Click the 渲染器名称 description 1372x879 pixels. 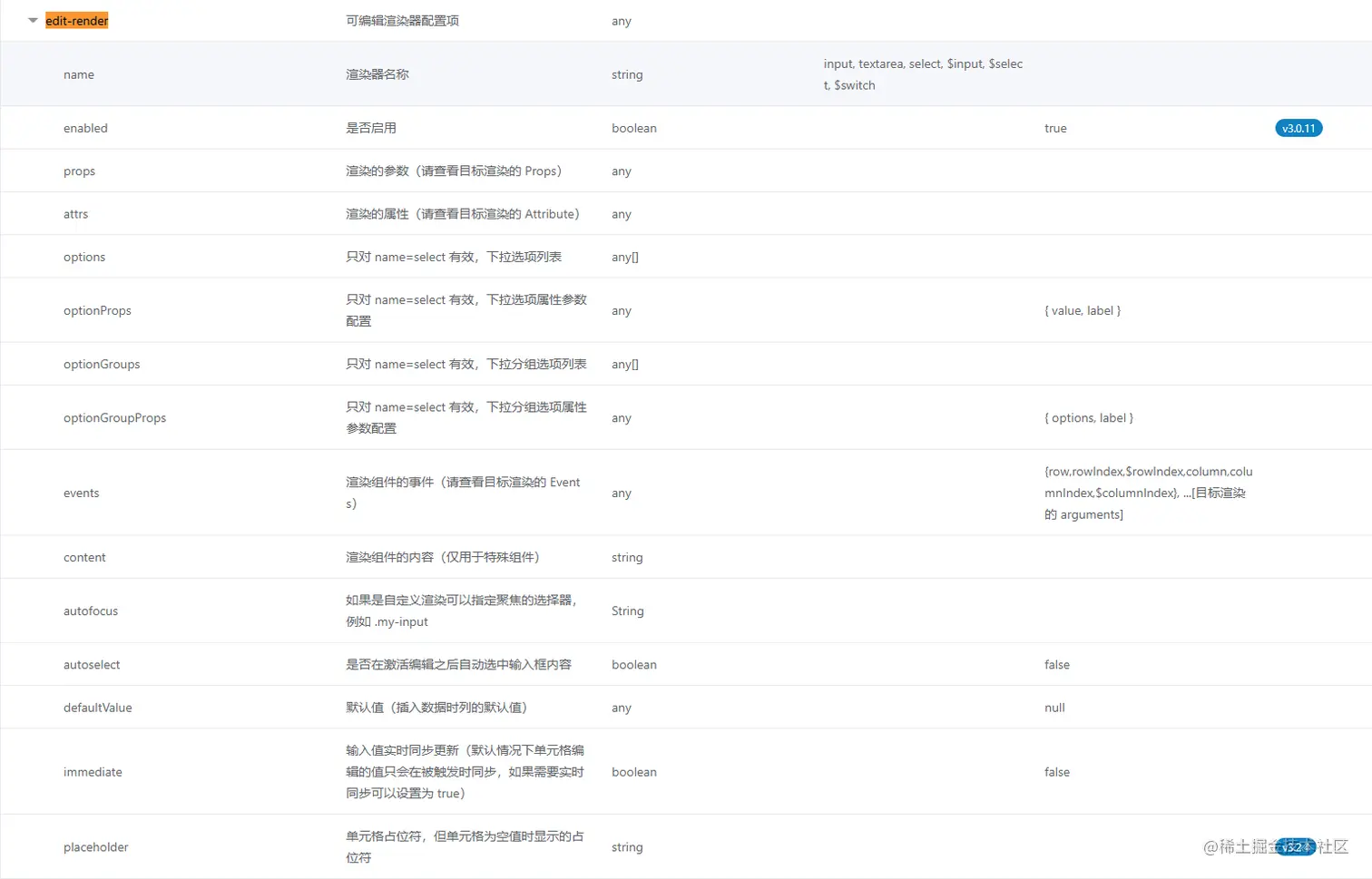[x=377, y=74]
